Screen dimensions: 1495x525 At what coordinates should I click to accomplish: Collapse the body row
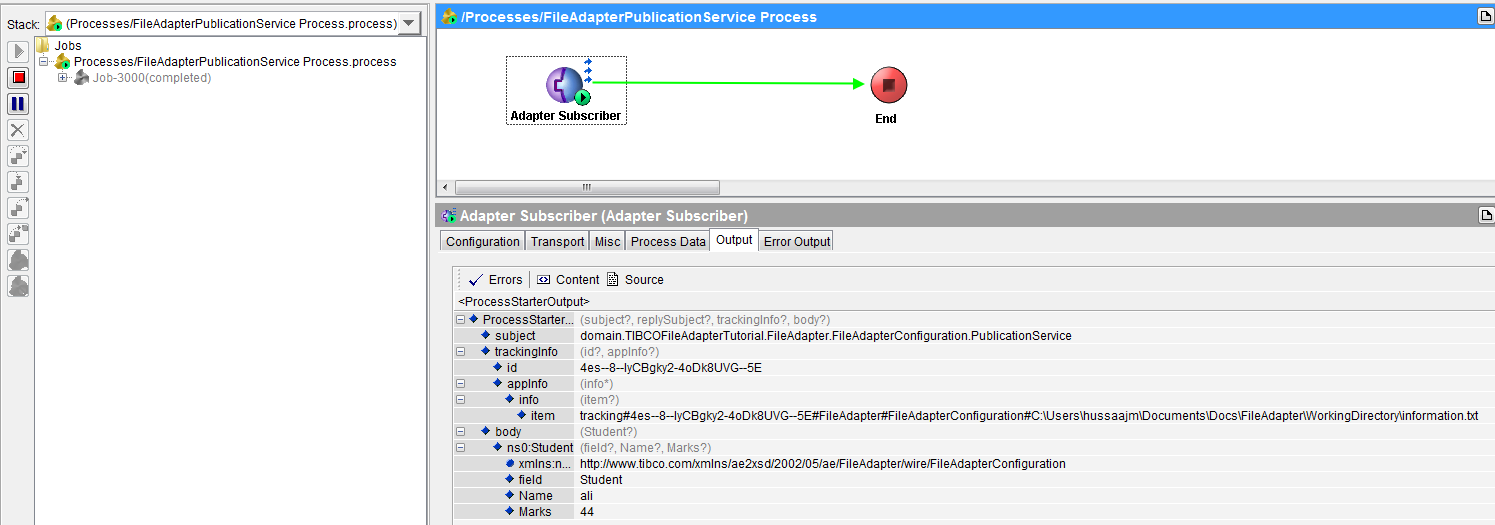click(x=461, y=432)
